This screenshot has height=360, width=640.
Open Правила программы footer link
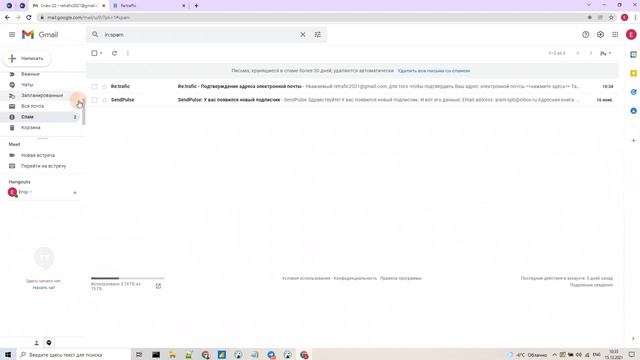tap(401, 278)
